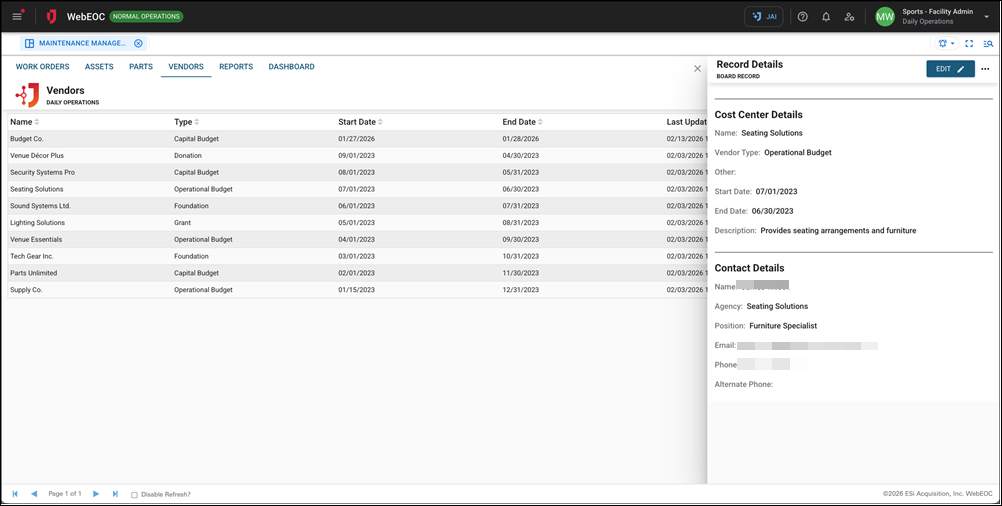Expand the Sports - Facility Admin account dropdown

click(x=986, y=17)
